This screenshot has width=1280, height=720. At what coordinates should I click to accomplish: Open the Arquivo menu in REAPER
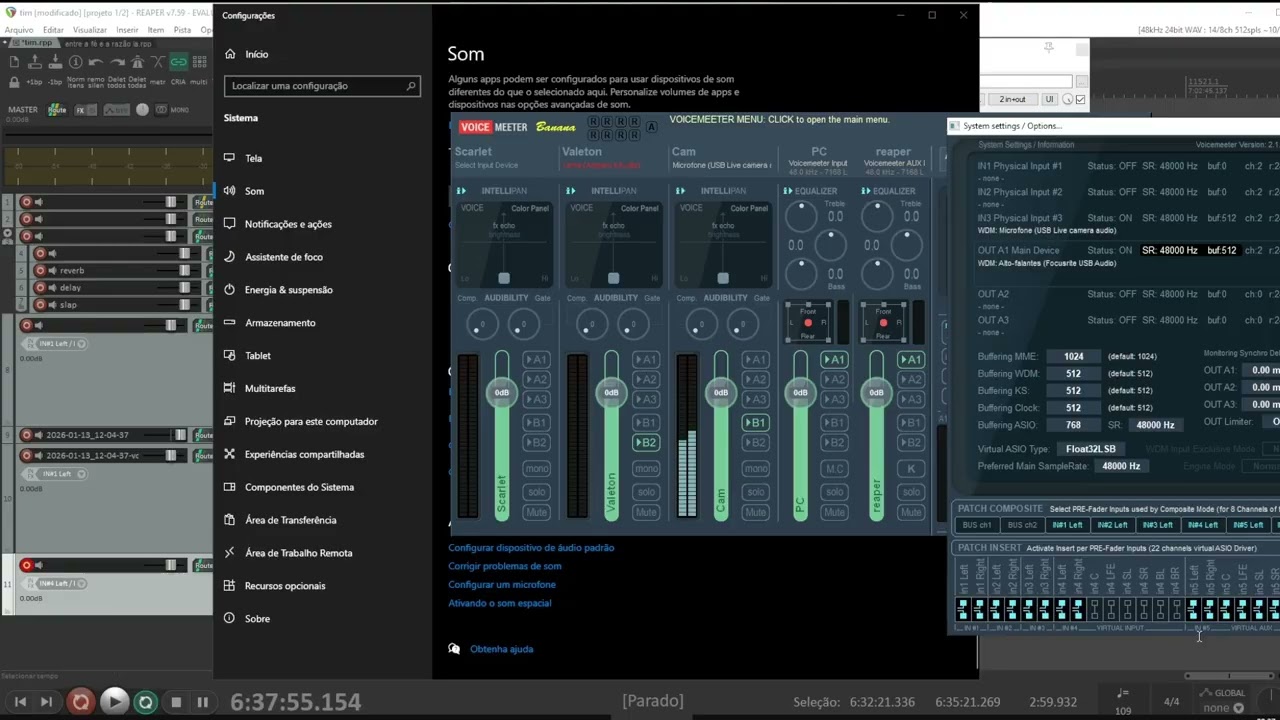tap(19, 30)
